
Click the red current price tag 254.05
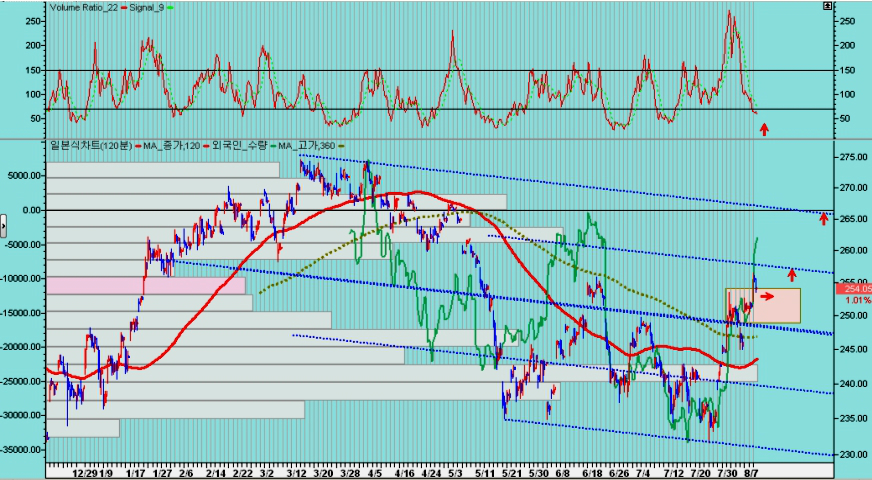tap(854, 288)
